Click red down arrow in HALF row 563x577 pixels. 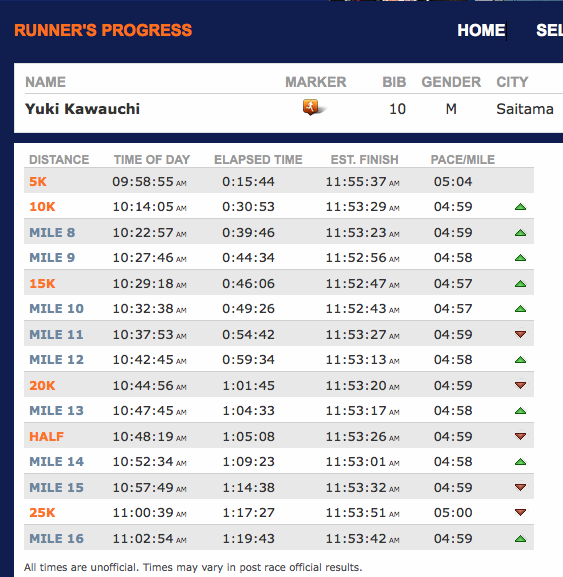(520, 436)
